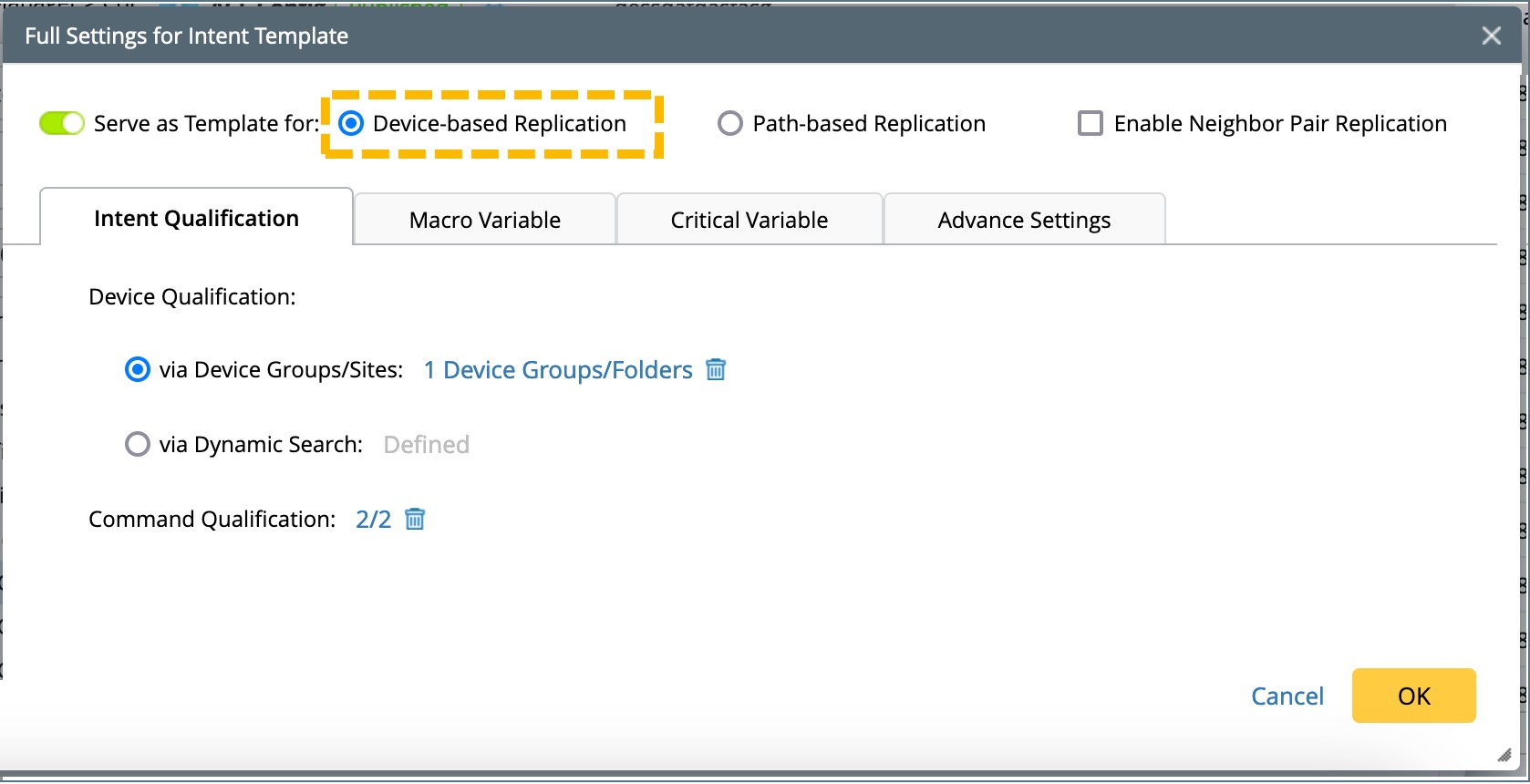Screen dimensions: 1530x784
Task: Open the Advance Settings tab
Action: pos(1023,220)
